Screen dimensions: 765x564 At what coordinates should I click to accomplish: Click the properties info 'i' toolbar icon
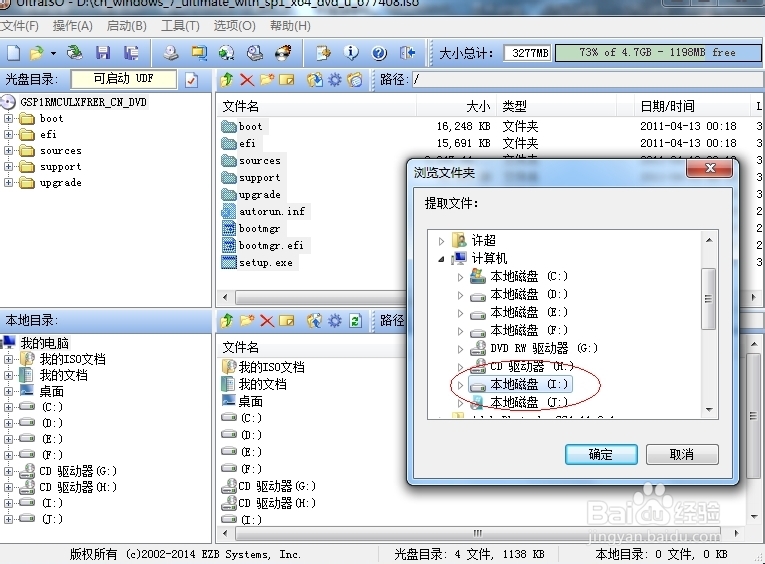point(351,53)
